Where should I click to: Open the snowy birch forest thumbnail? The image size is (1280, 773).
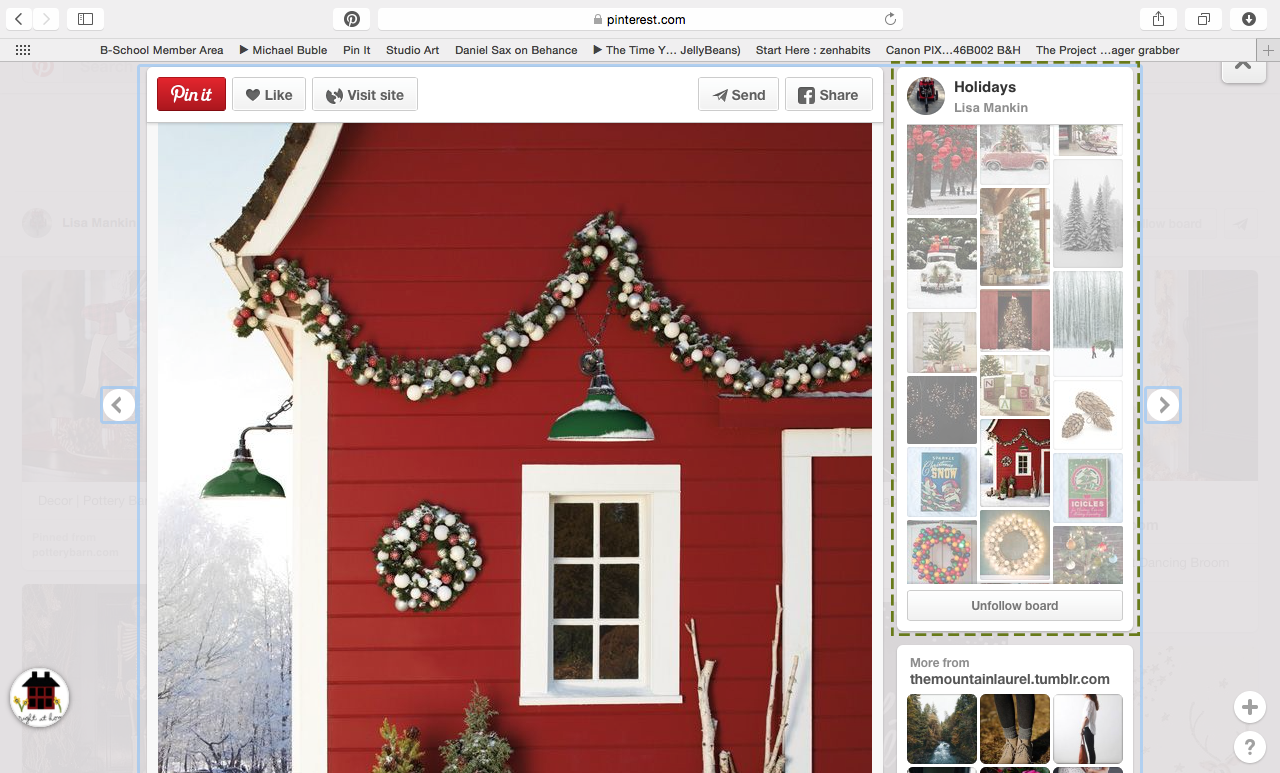[1088, 323]
